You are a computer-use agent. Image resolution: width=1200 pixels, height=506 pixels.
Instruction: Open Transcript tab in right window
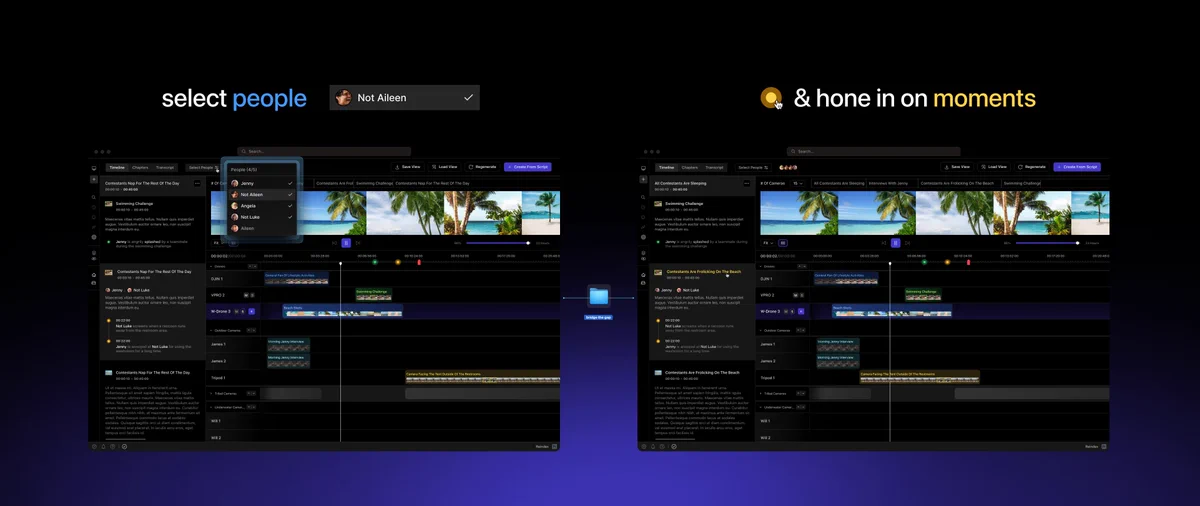click(714, 168)
